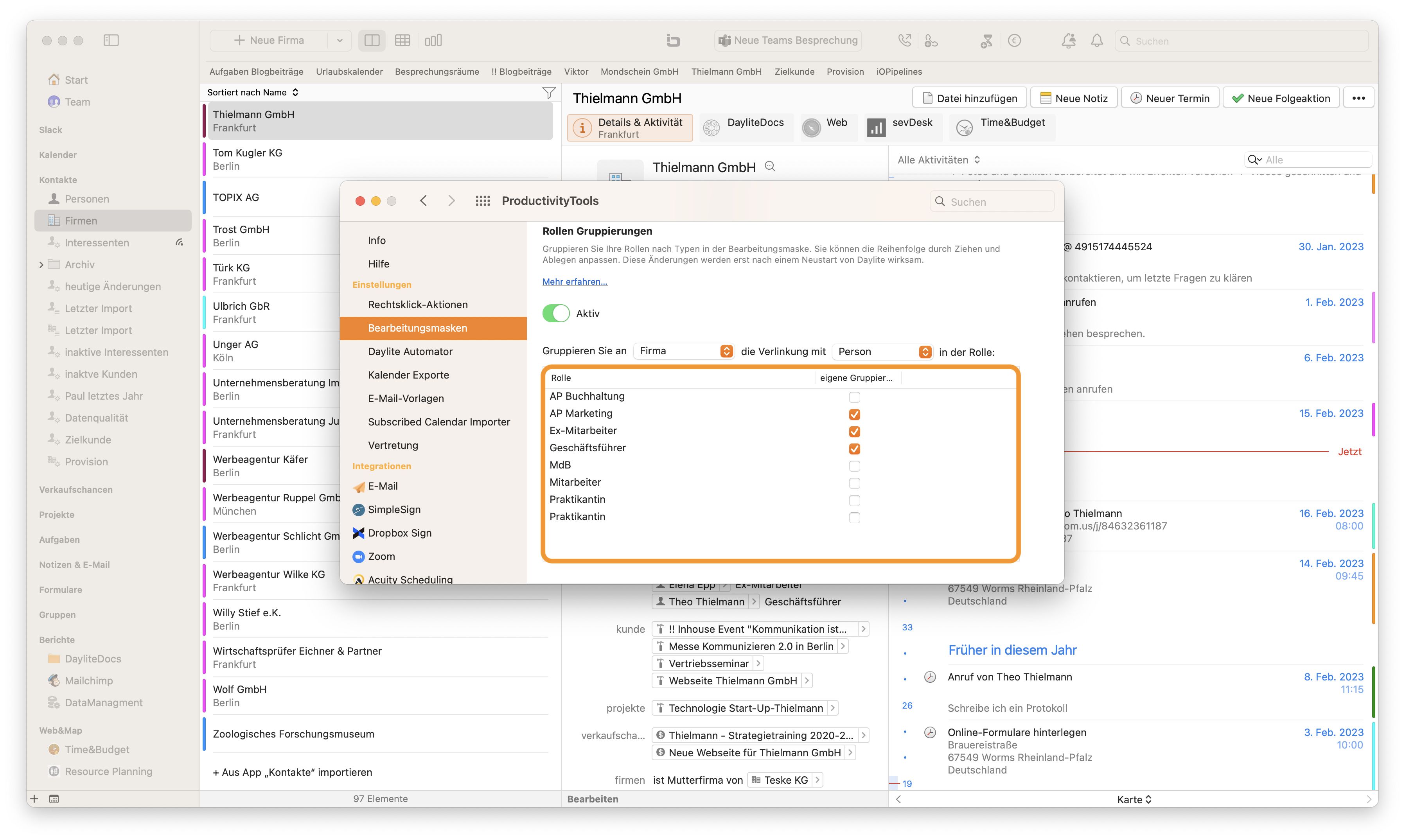
Task: Select Kalender Exporte in settings
Action: click(408, 375)
